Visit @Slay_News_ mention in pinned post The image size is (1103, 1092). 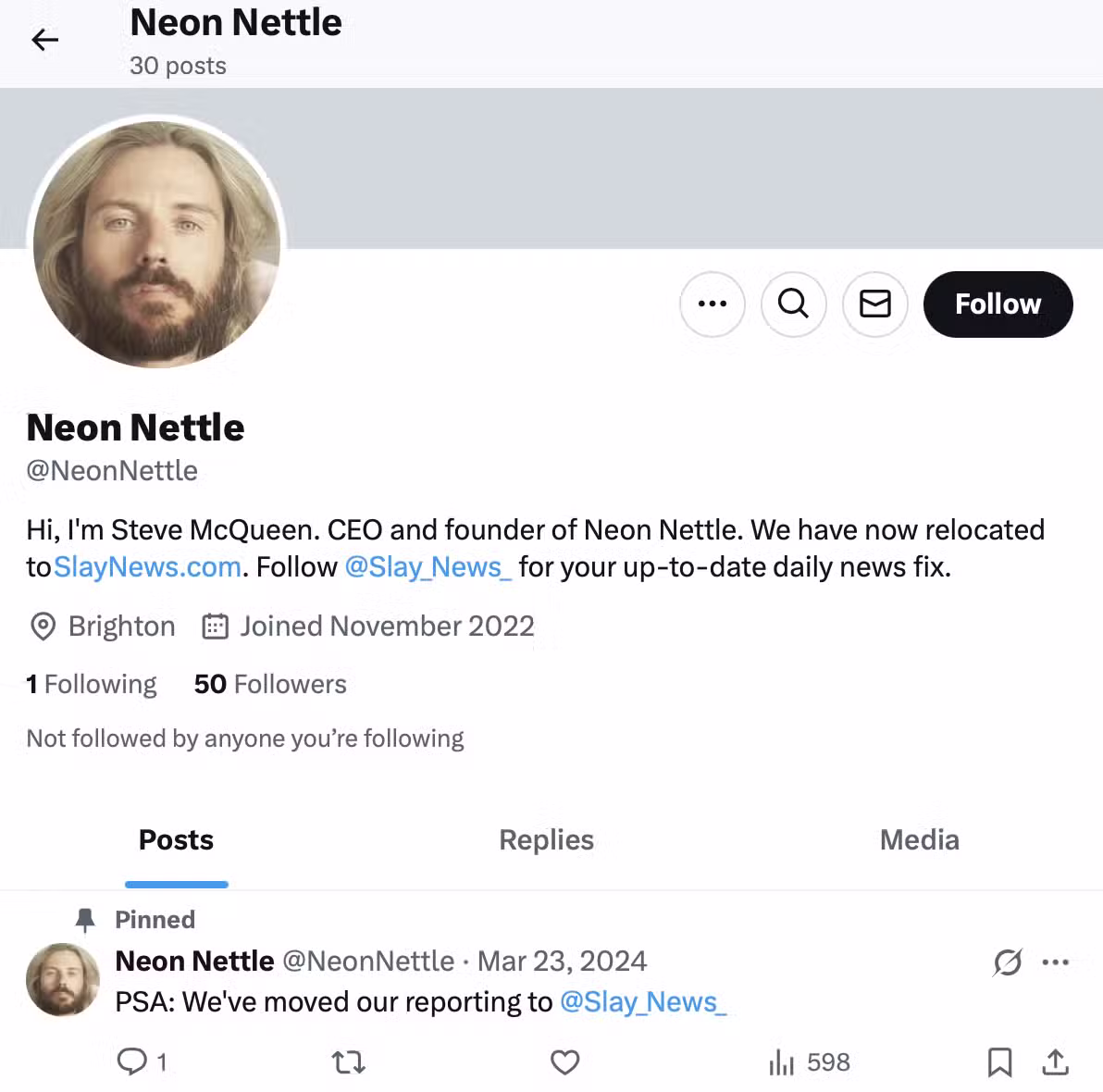coord(643,1002)
